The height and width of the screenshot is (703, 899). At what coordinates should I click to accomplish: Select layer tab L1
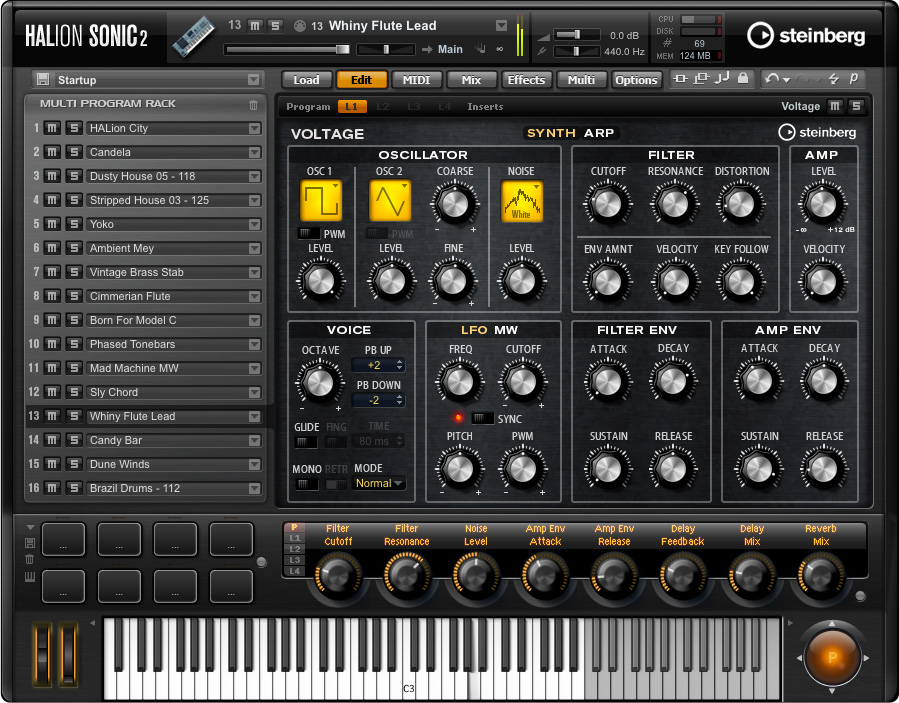[x=351, y=107]
